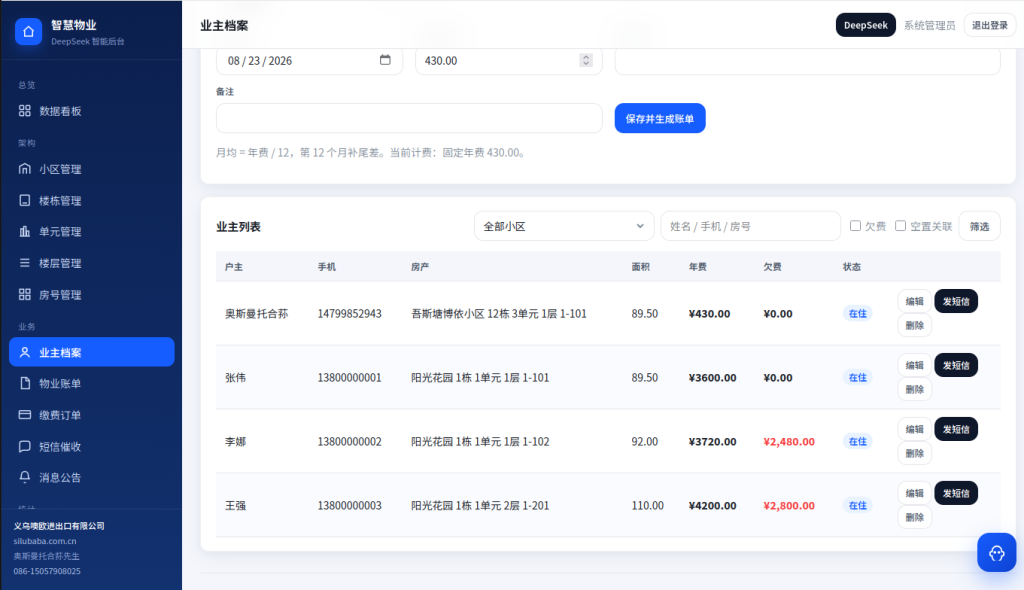Click 消息公告 bell icon in sidebar
This screenshot has width=1024, height=590.
[x=25, y=477]
